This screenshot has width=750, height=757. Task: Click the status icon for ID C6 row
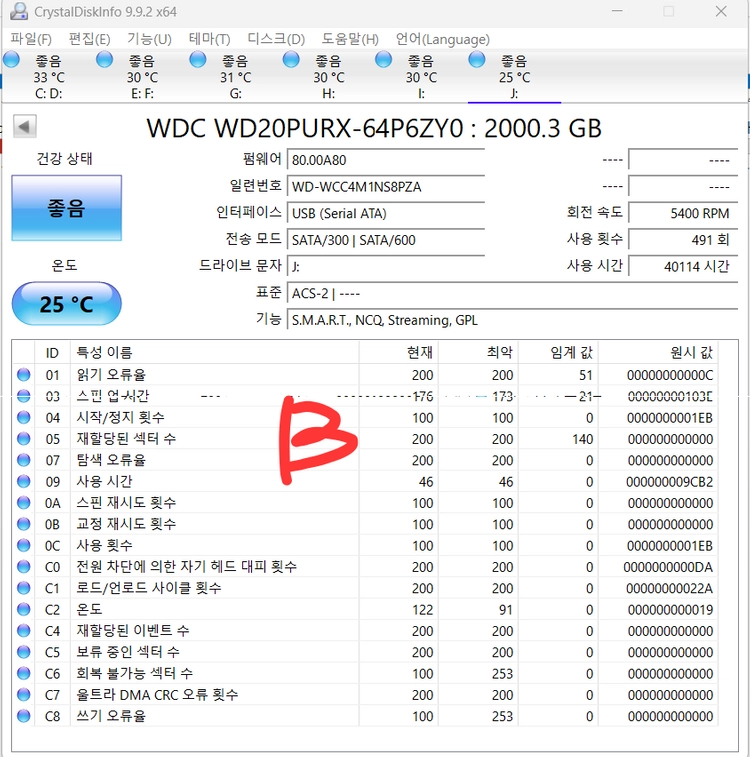[23, 673]
